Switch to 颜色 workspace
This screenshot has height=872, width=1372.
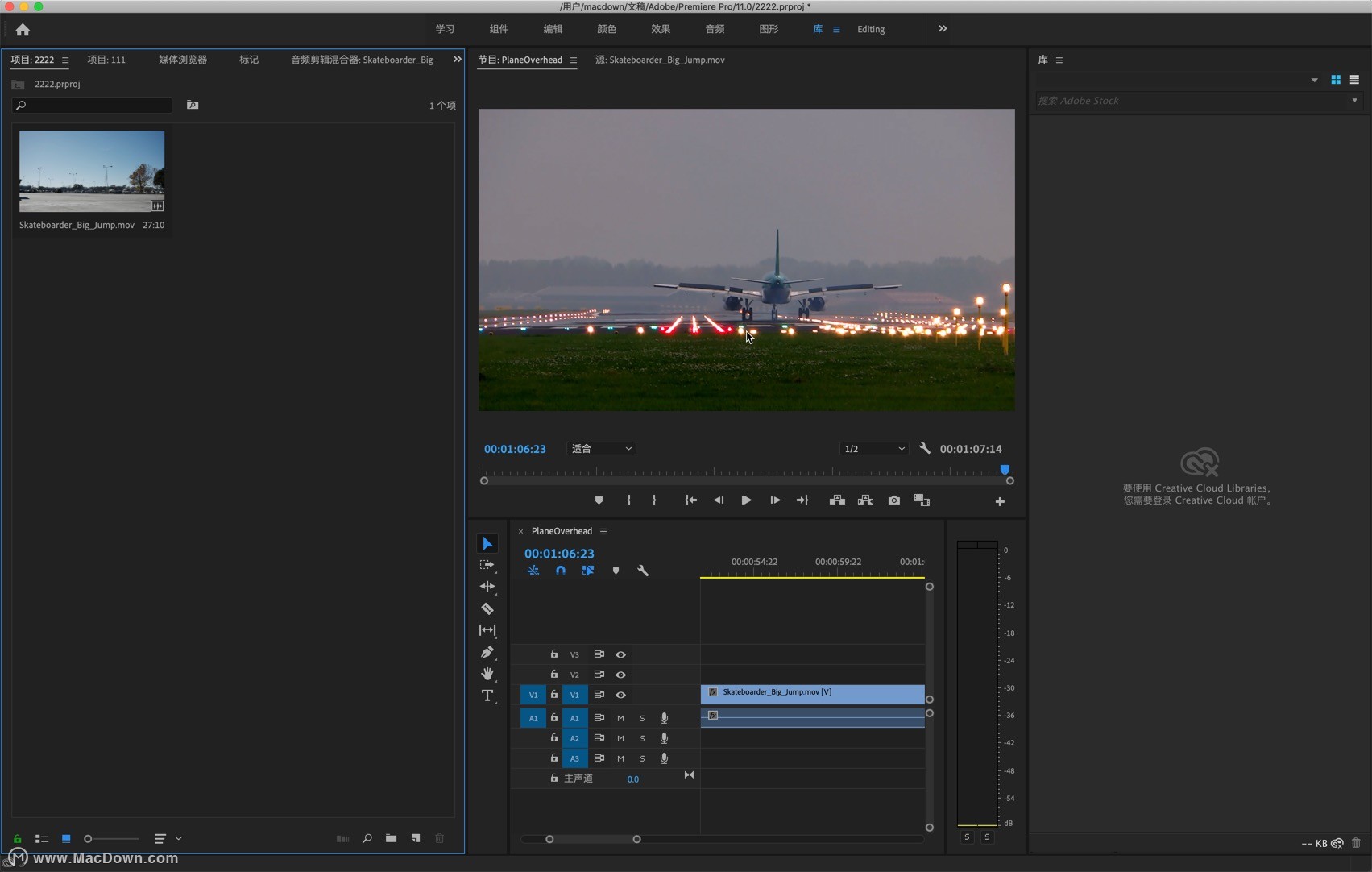607,29
